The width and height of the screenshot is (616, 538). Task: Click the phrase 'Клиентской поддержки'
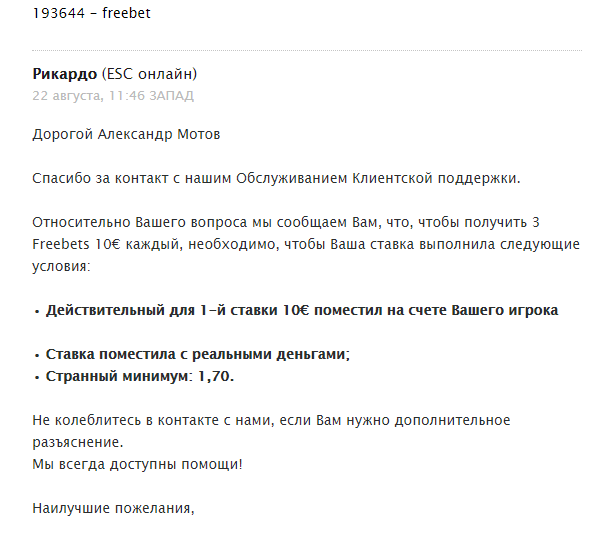[436, 178]
